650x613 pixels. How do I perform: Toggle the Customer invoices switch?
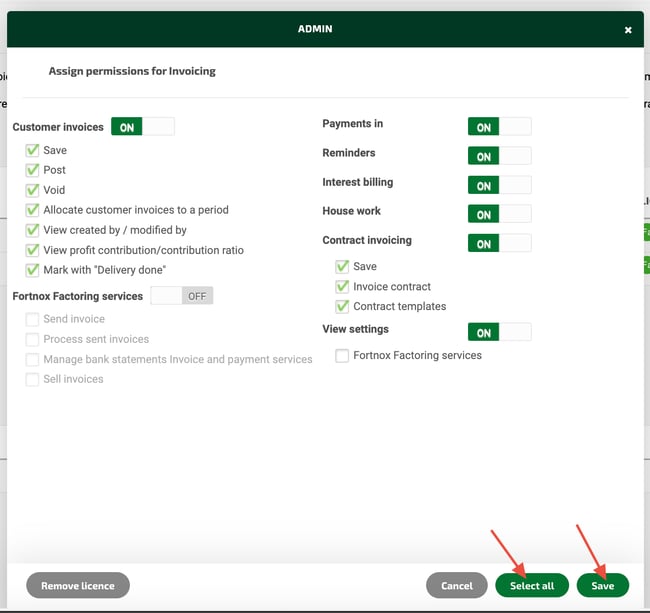click(142, 127)
